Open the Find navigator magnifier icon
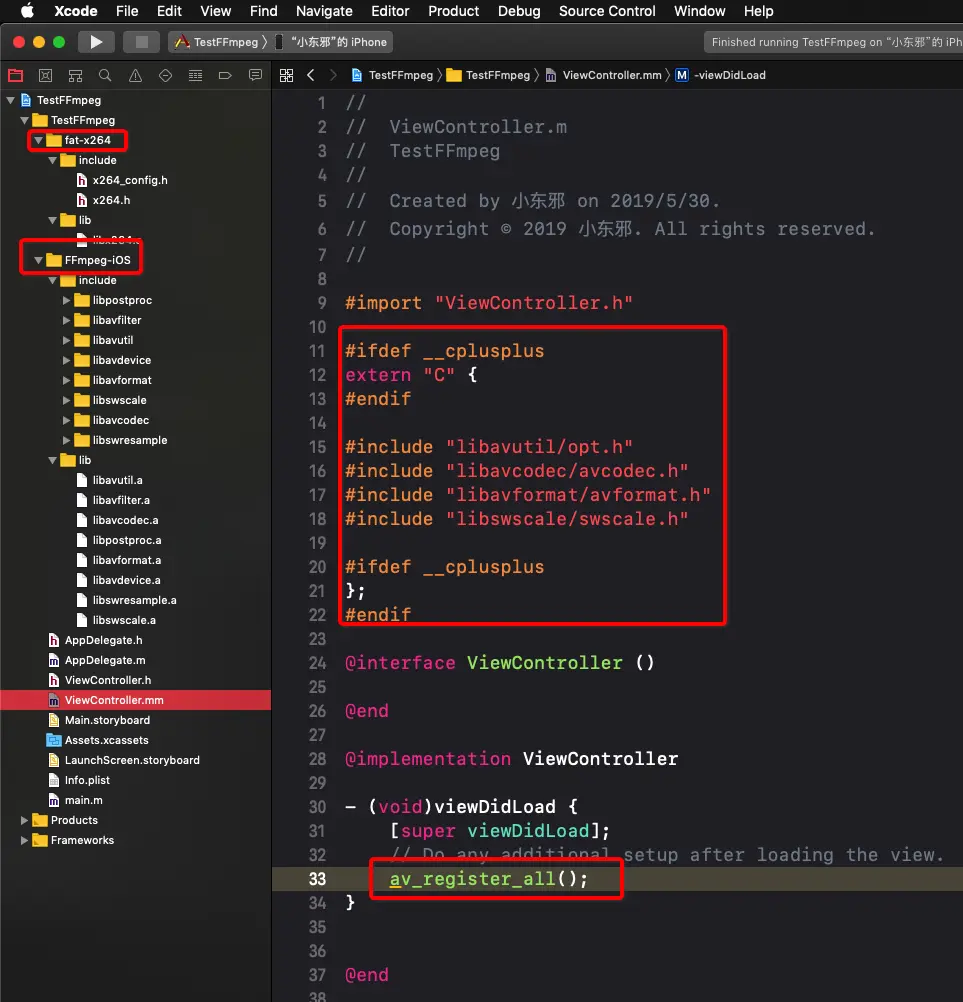The image size is (963, 1002). click(105, 75)
